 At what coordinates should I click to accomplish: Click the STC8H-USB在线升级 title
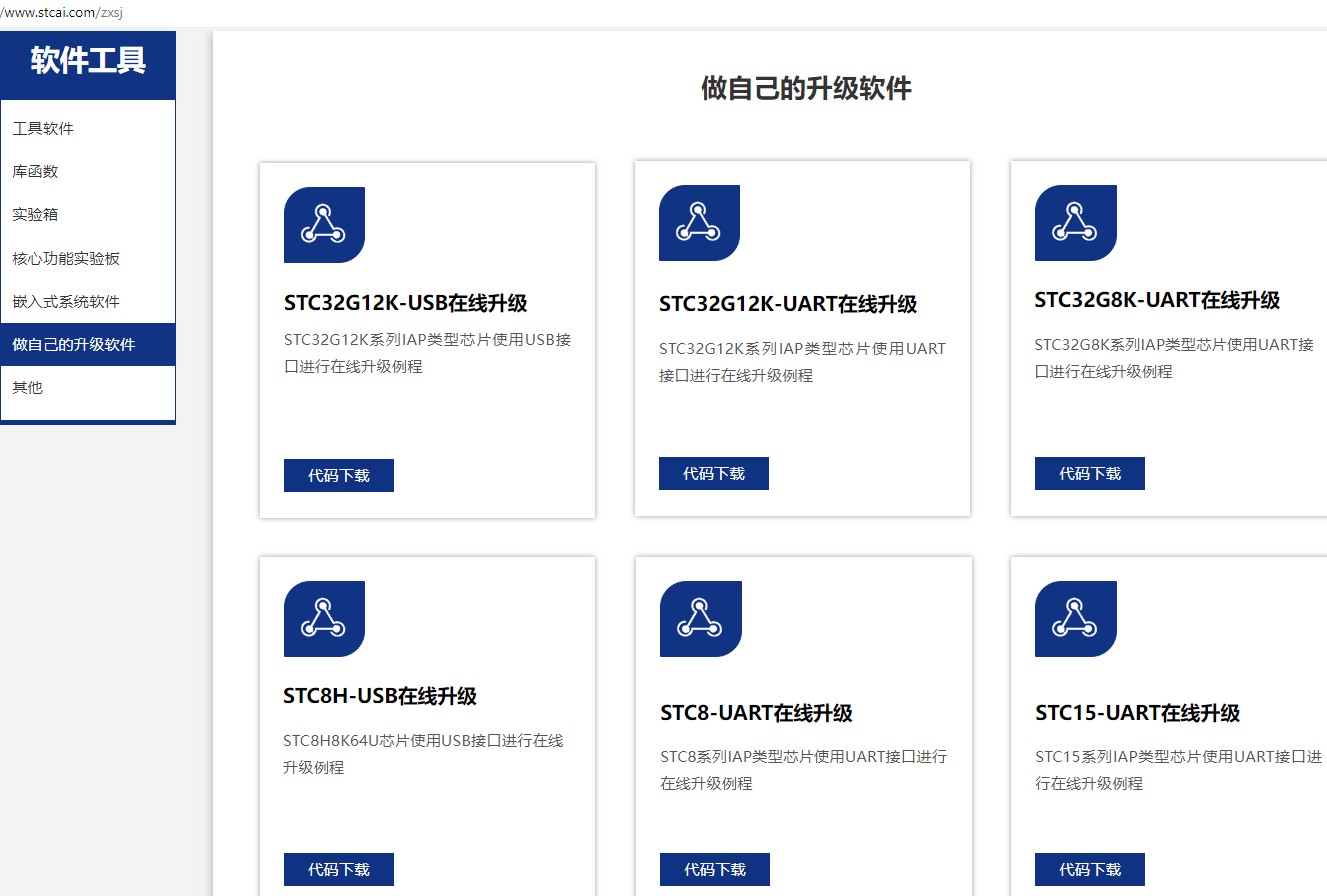[380, 696]
